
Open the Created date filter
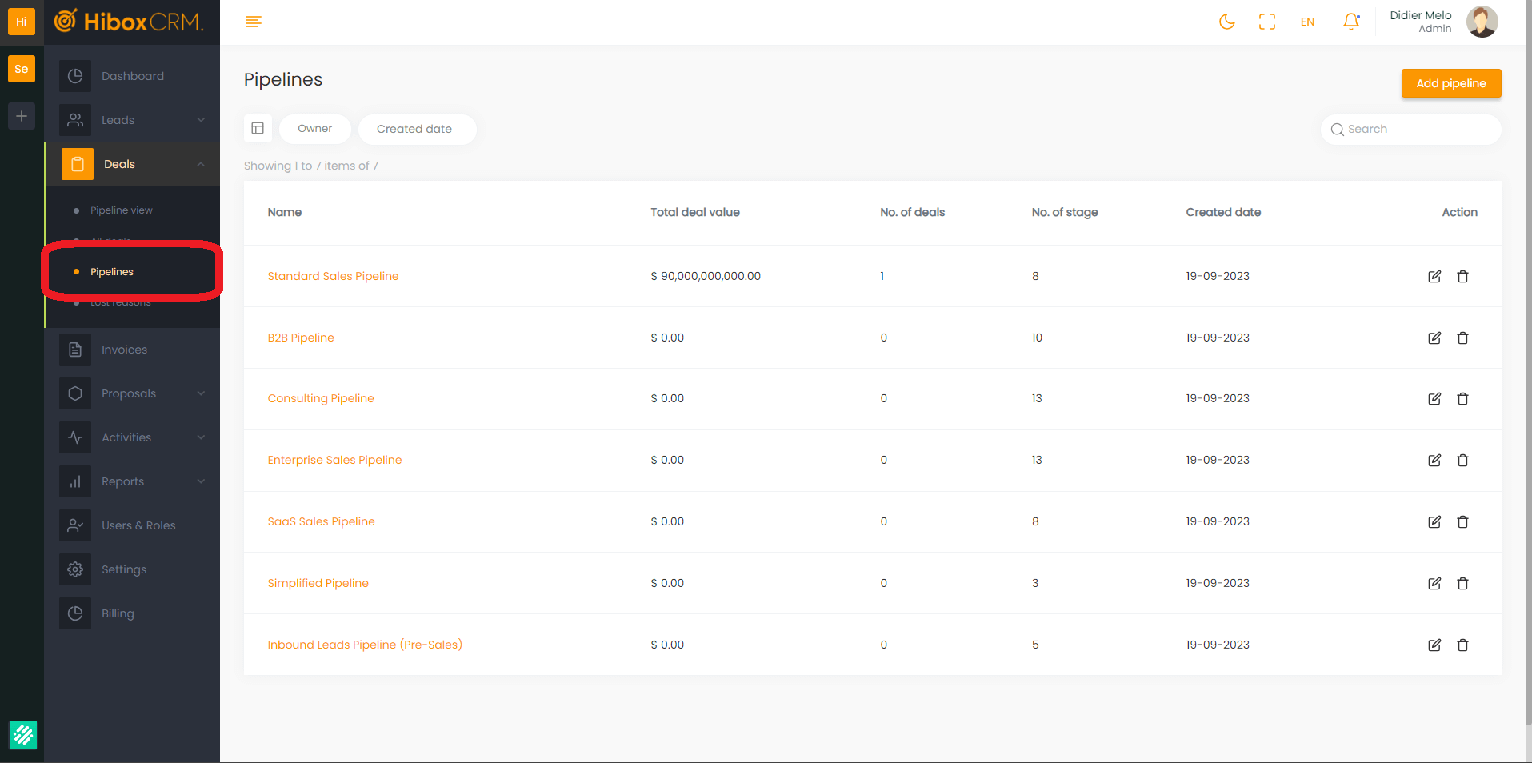coord(415,129)
